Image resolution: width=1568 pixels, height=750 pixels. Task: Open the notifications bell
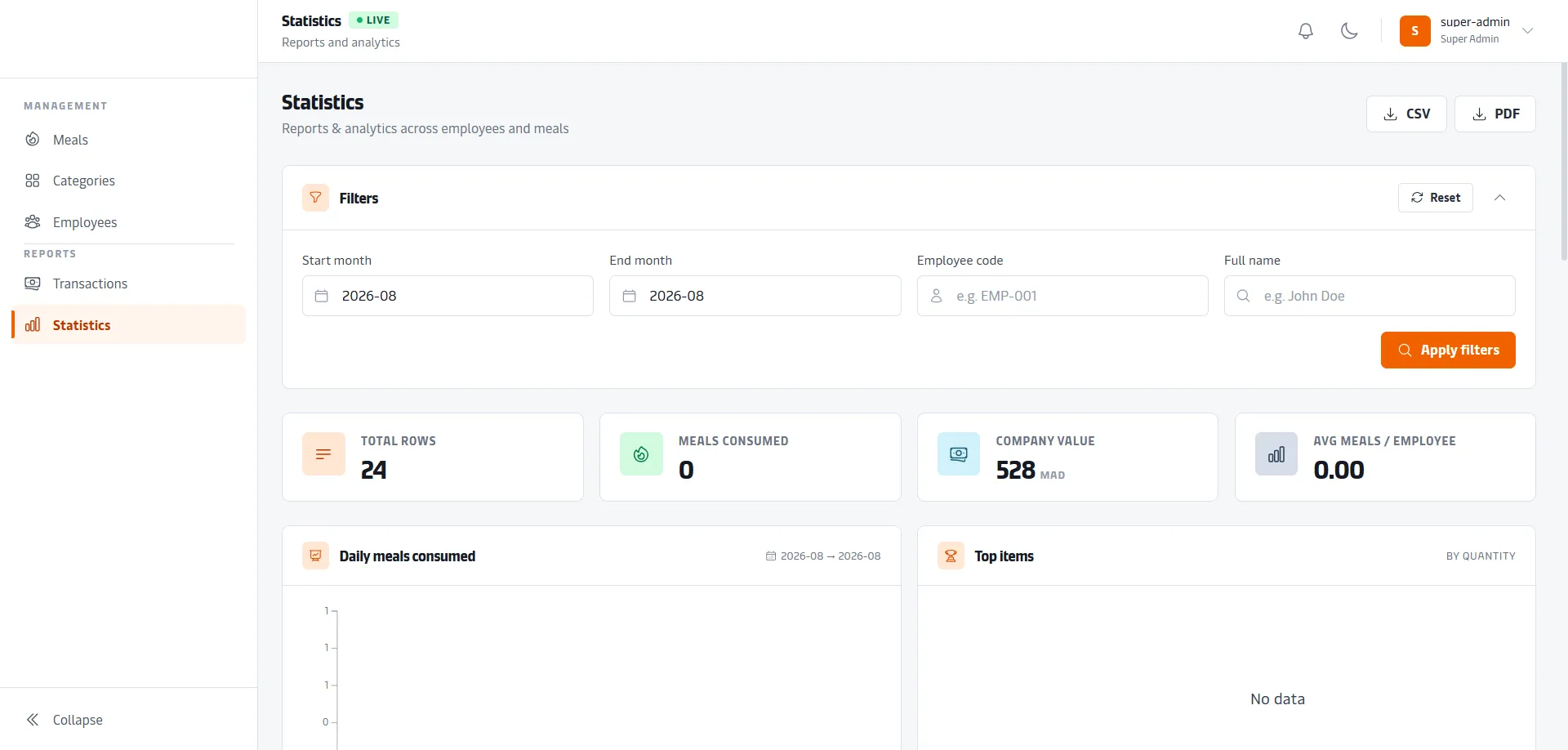1306,31
